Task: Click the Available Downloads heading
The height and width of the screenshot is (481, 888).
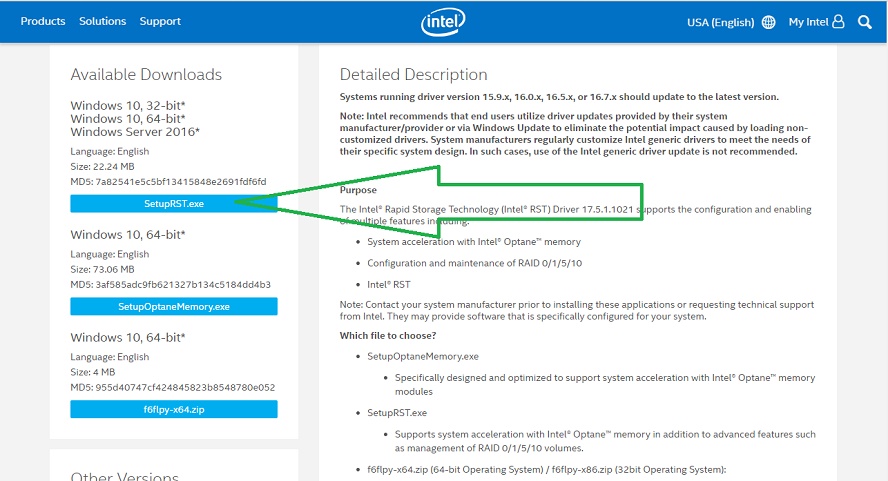Action: (x=146, y=74)
